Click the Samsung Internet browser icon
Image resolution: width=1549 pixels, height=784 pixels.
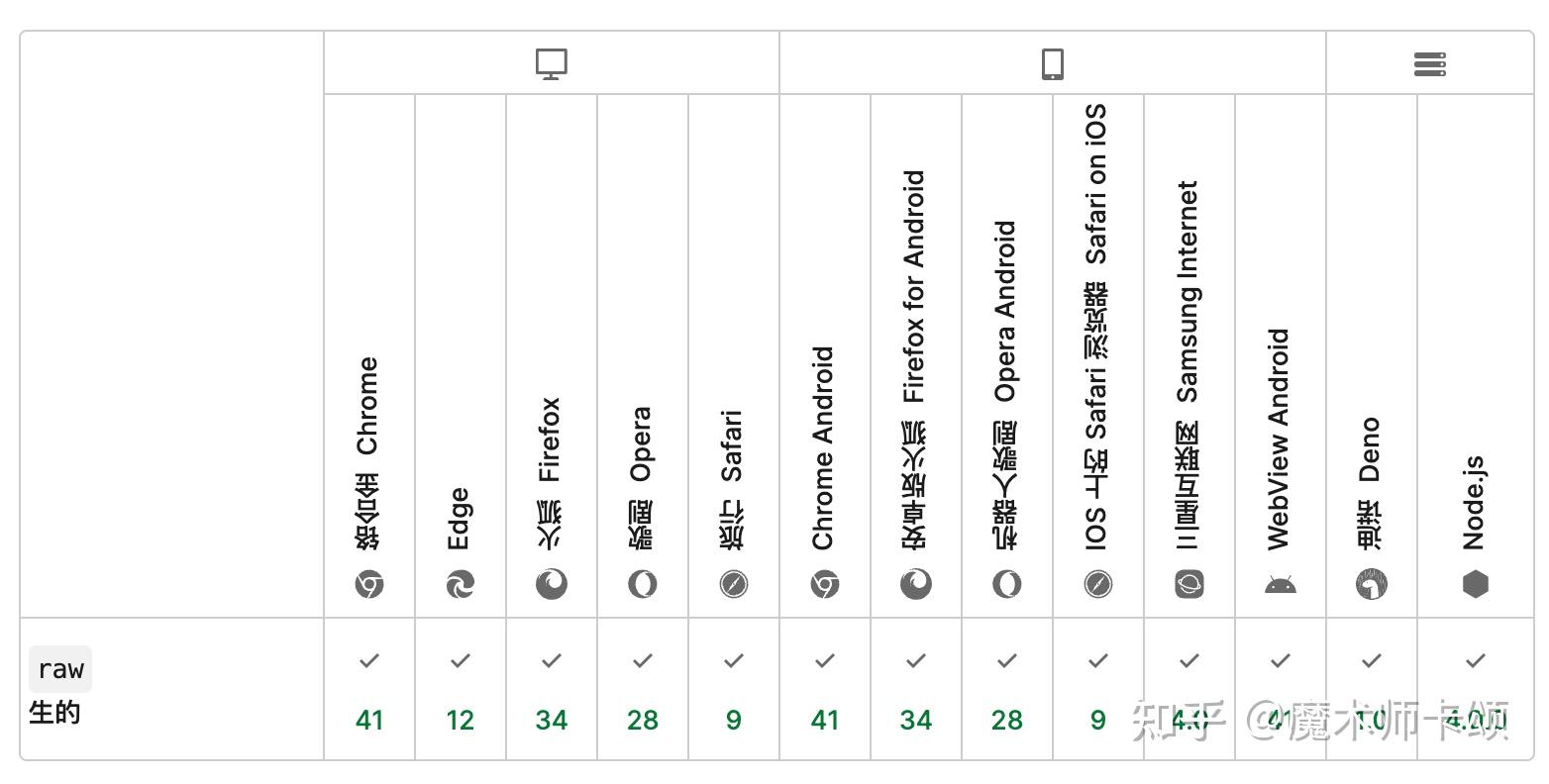pos(1189,585)
